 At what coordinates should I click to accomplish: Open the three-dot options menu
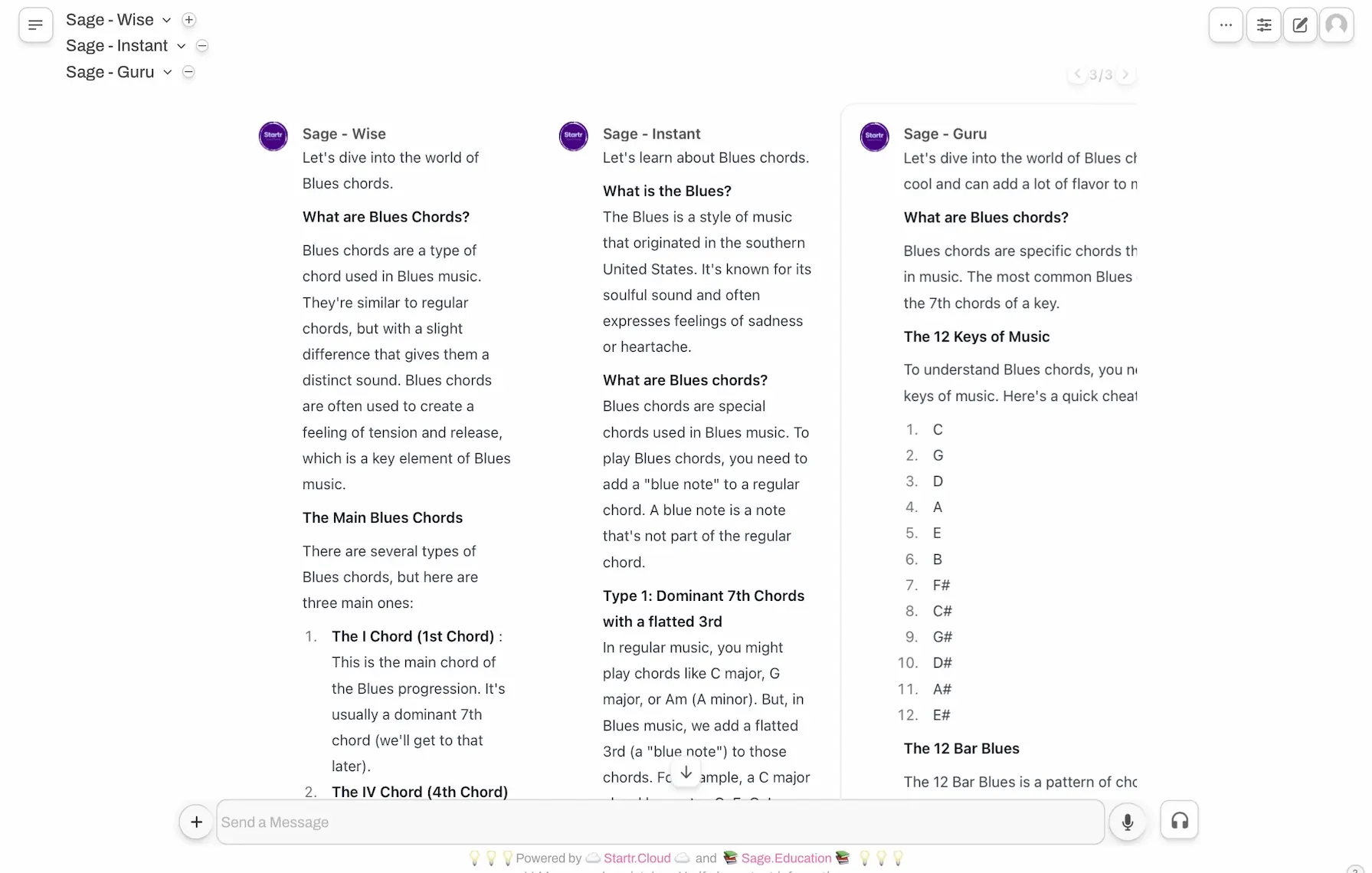(x=1226, y=25)
